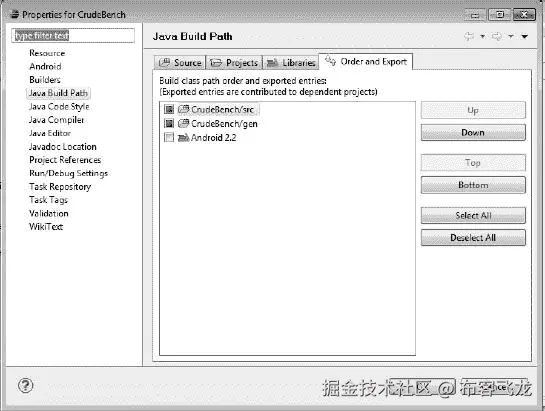Click the CrudeBench/gen source folder icon
The width and height of the screenshot is (545, 411).
coord(183,123)
